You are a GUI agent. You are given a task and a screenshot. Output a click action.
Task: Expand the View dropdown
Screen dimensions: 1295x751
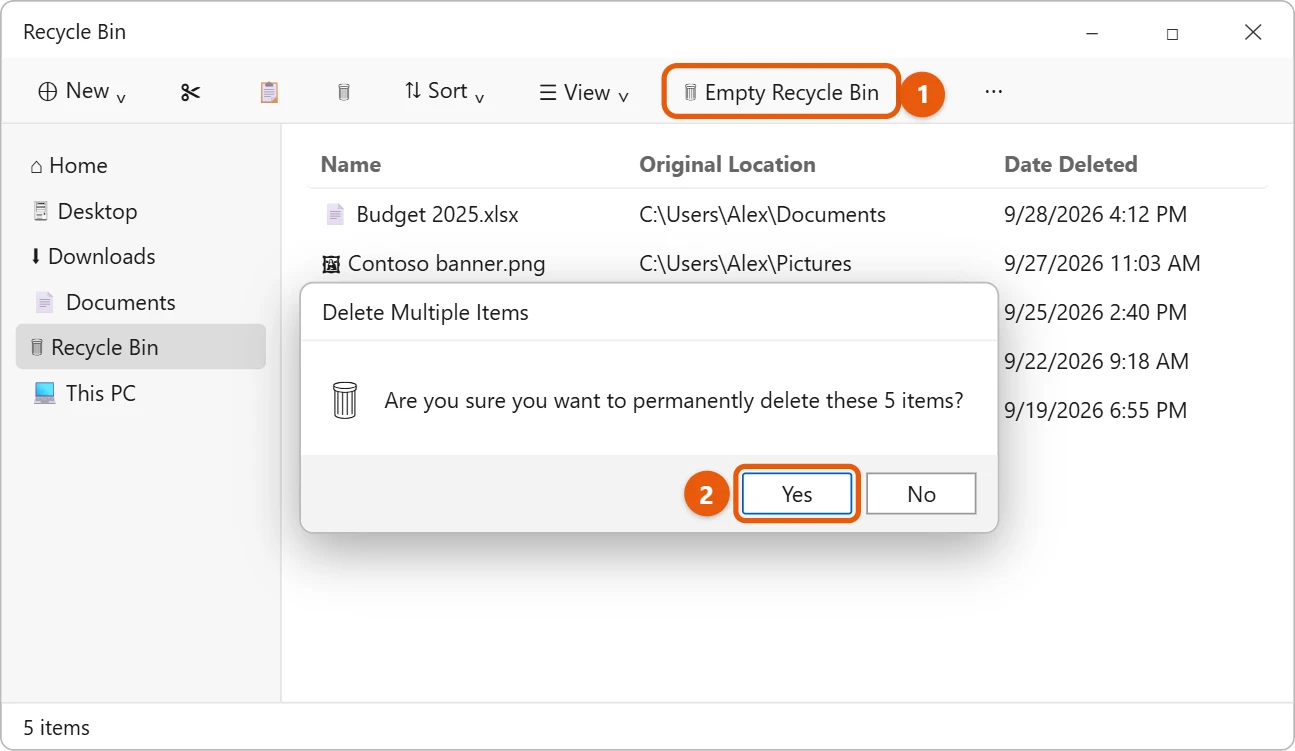584,92
